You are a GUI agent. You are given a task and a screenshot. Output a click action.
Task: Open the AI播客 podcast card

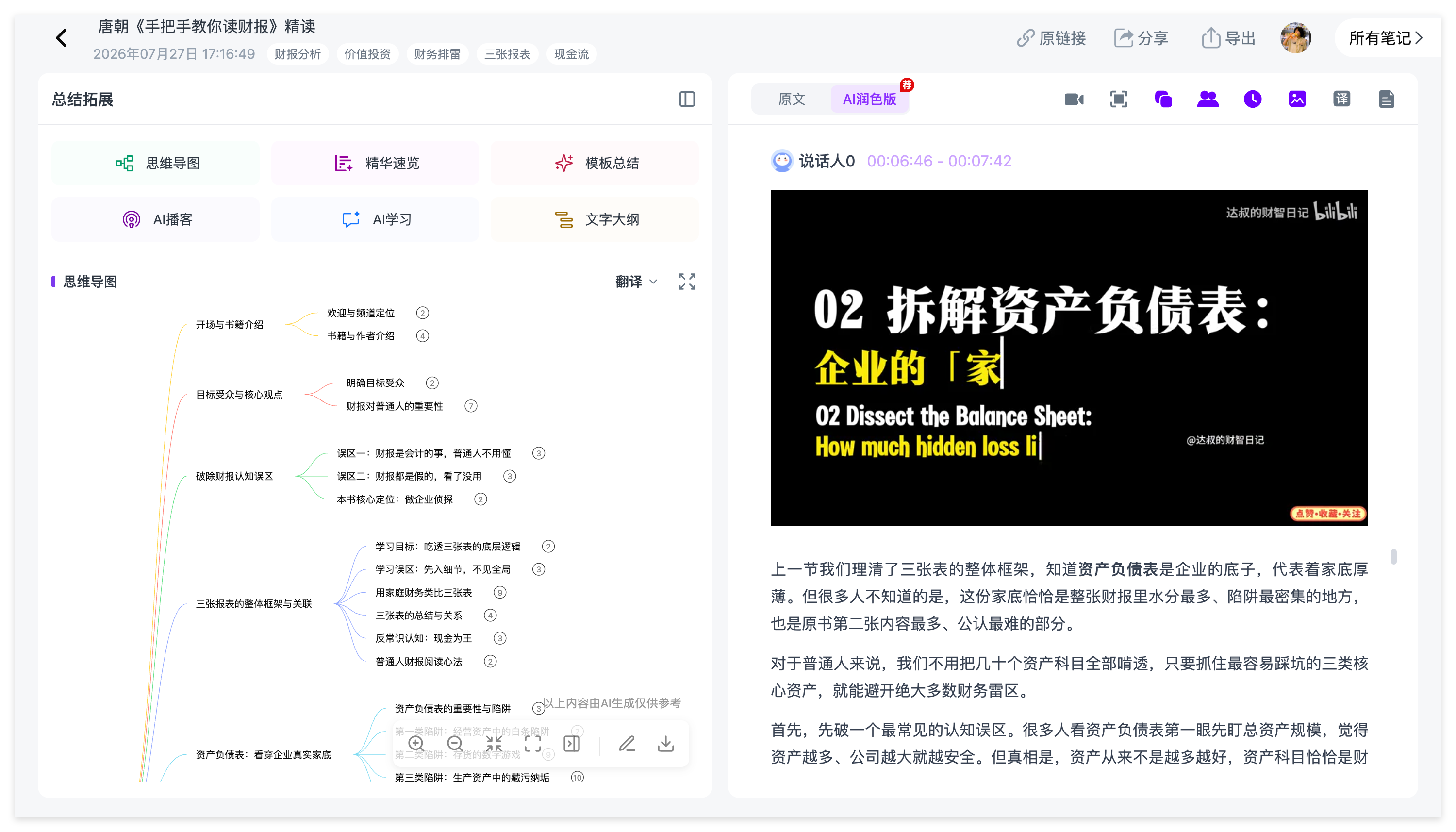(155, 219)
